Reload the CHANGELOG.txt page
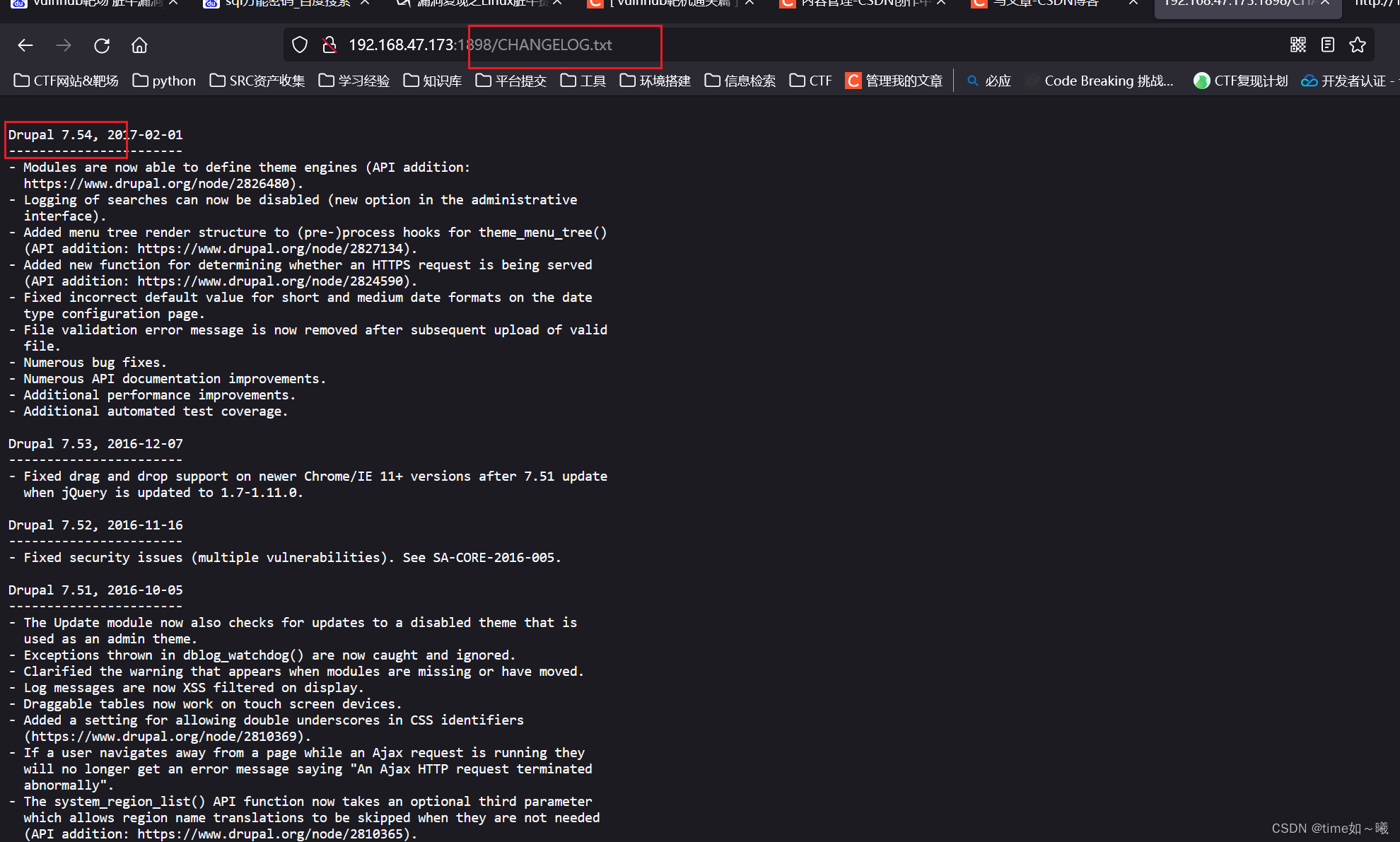The height and width of the screenshot is (842, 1400). point(102,45)
